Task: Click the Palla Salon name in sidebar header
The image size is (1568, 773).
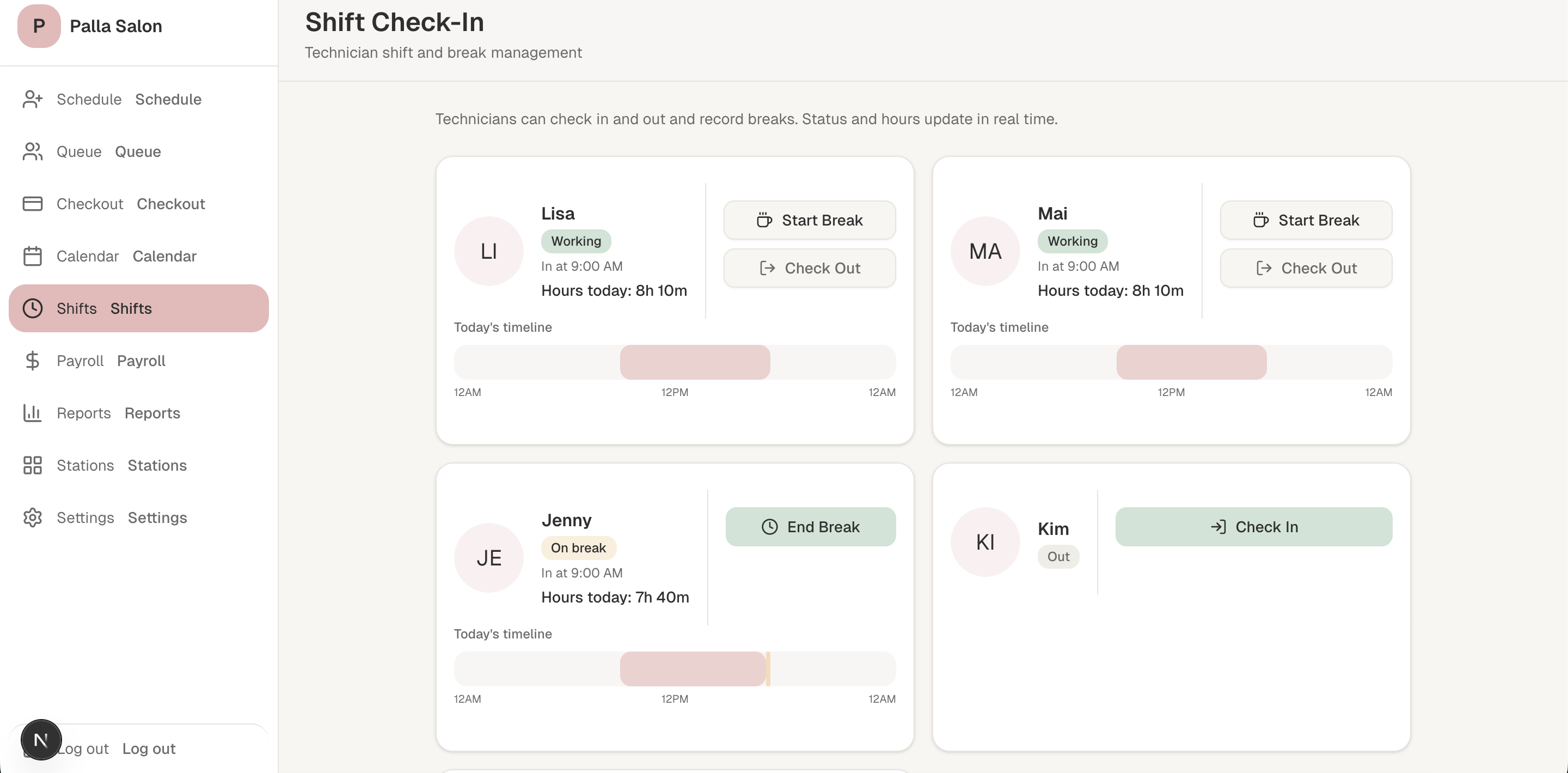Action: [117, 26]
